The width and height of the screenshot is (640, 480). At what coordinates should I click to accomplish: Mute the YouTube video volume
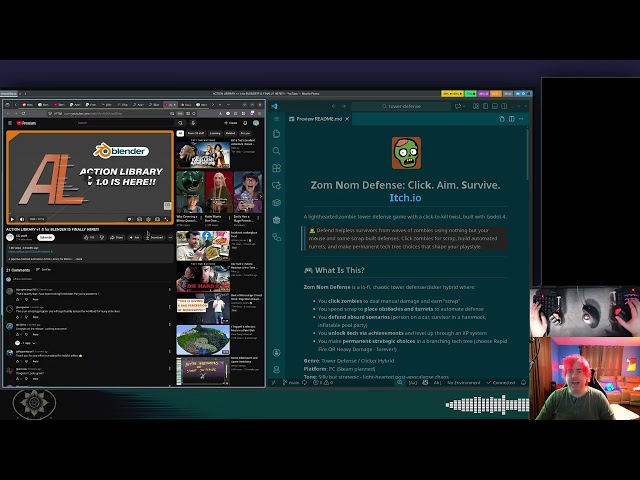(22, 219)
